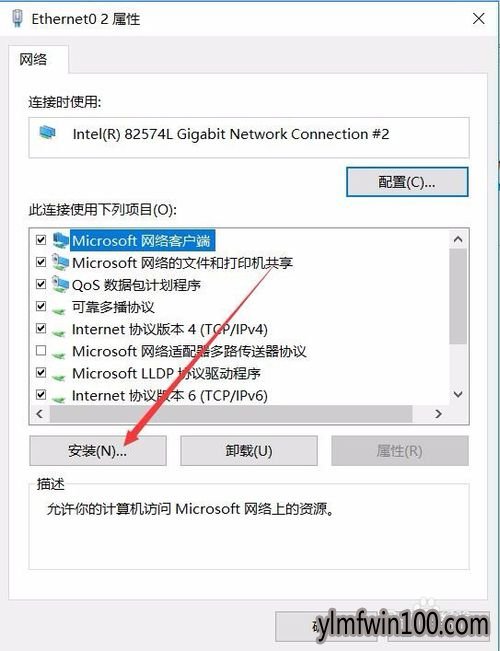500x651 pixels.
Task: Click the 卸载(U) button
Action: click(x=249, y=450)
